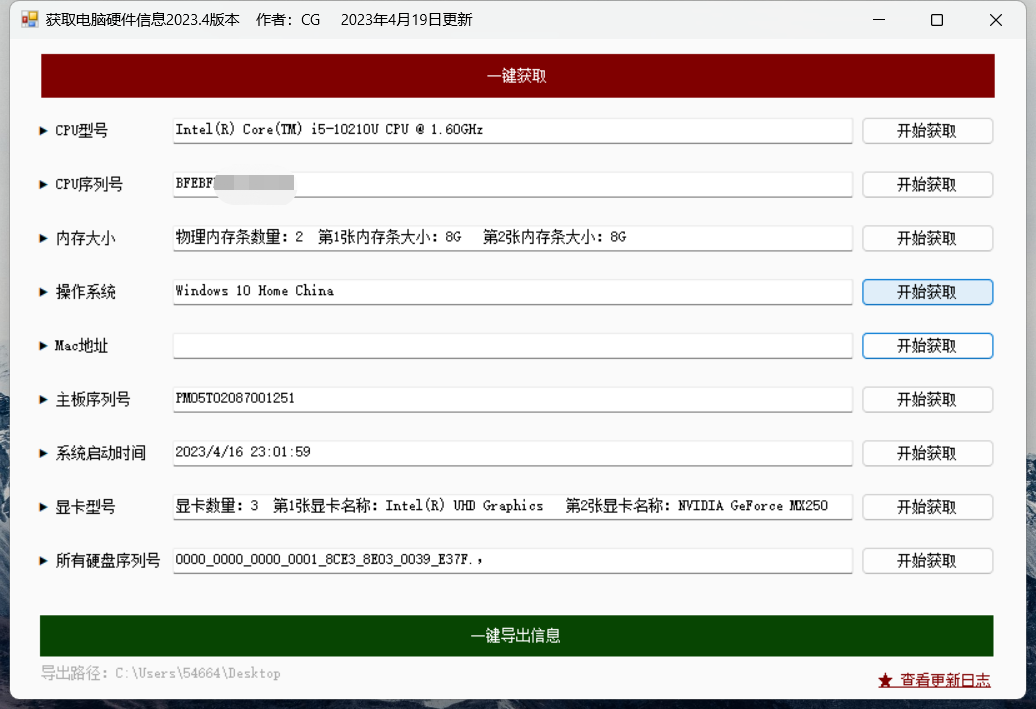1036x709 pixels.
Task: Click the green 一键导出信息 button
Action: tap(517, 636)
